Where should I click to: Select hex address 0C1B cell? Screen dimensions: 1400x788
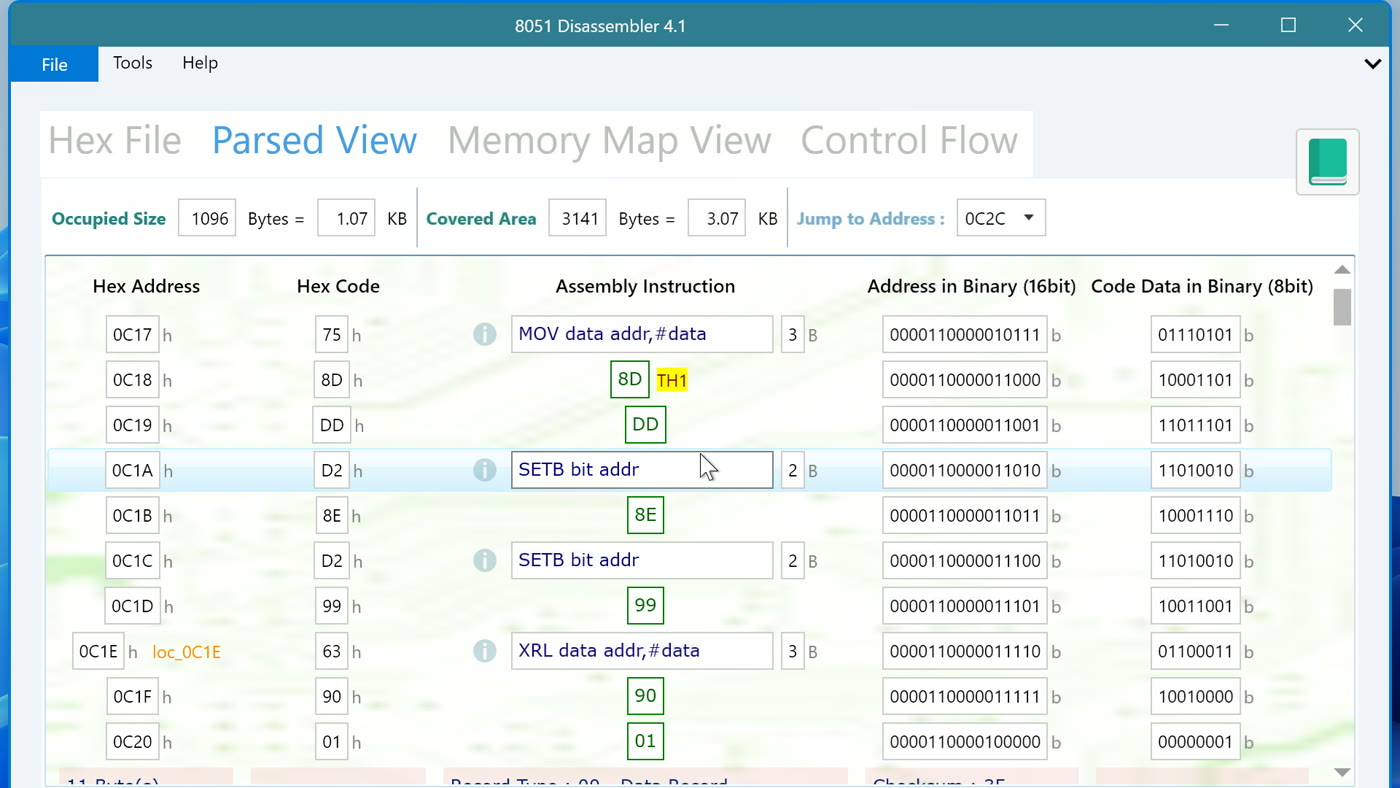click(132, 516)
